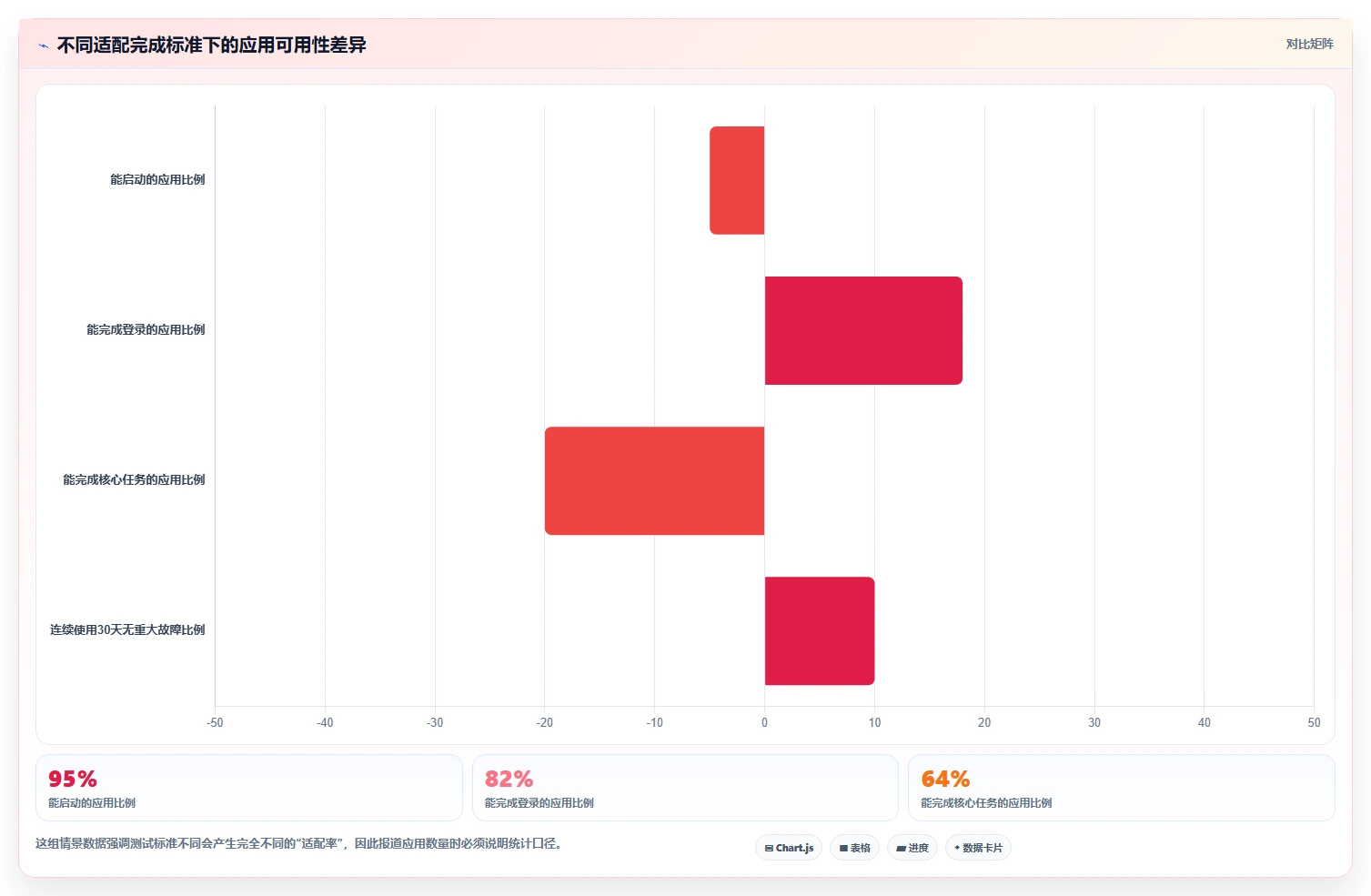This screenshot has width=1371, height=896.
Task: Click the 对比矩阵 label in header
Action: point(1309,44)
